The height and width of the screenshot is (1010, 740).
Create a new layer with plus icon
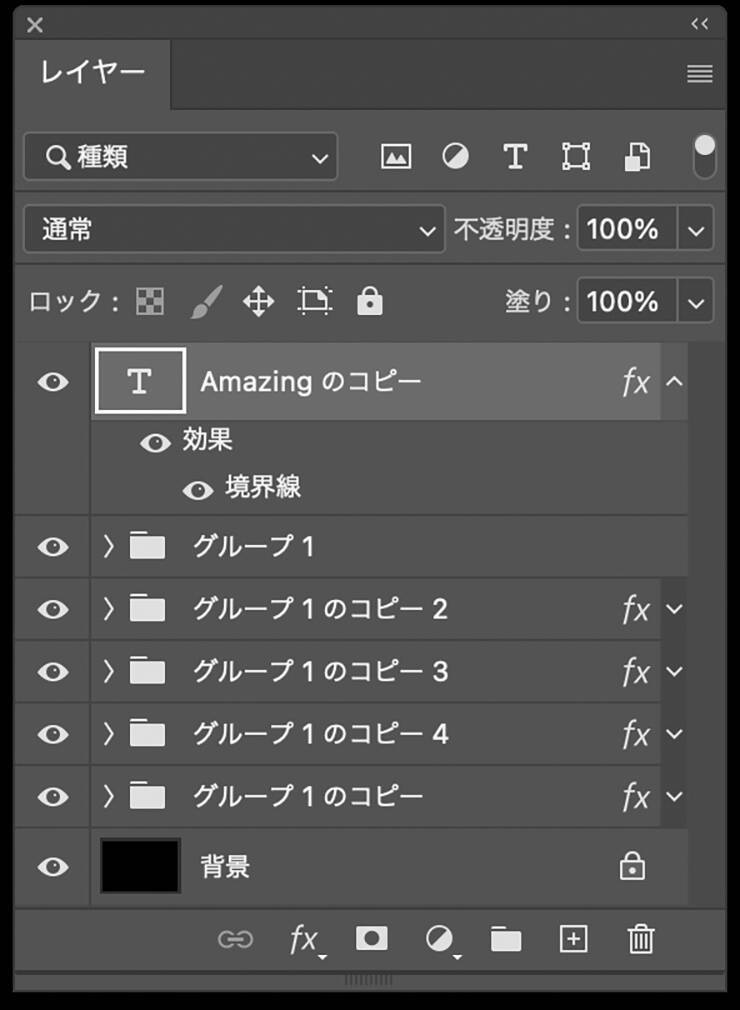573,939
